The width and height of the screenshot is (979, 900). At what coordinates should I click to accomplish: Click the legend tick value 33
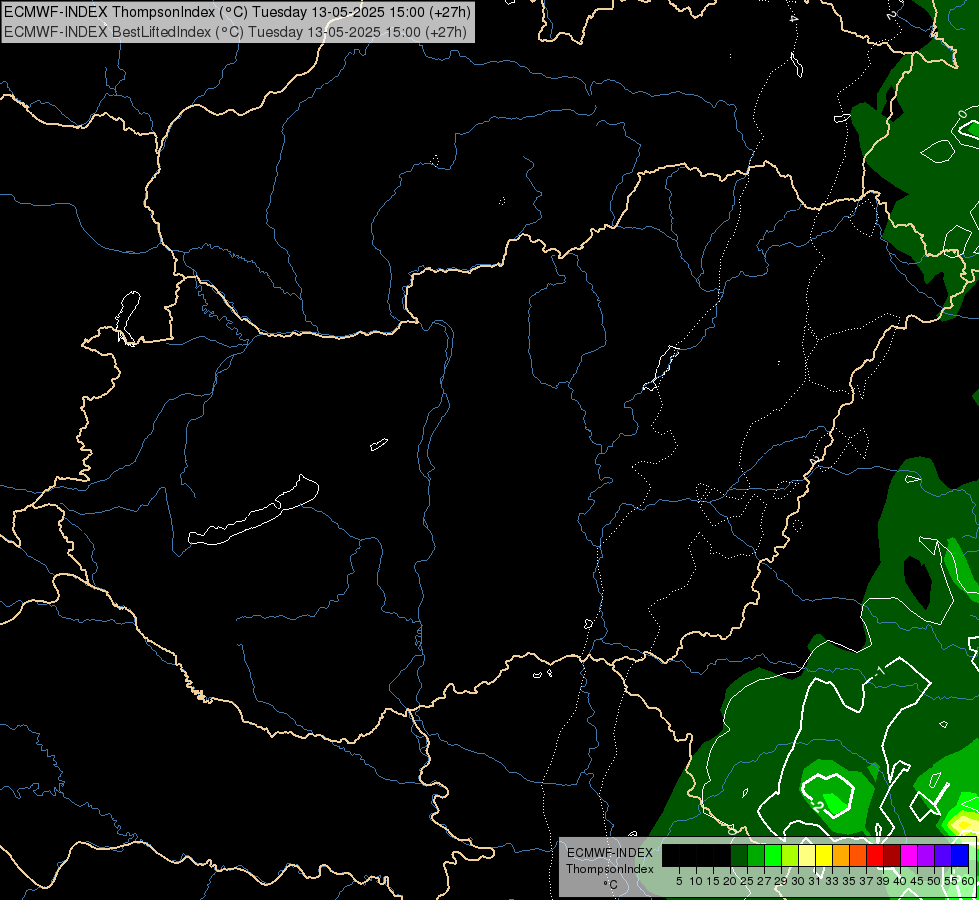[832, 881]
